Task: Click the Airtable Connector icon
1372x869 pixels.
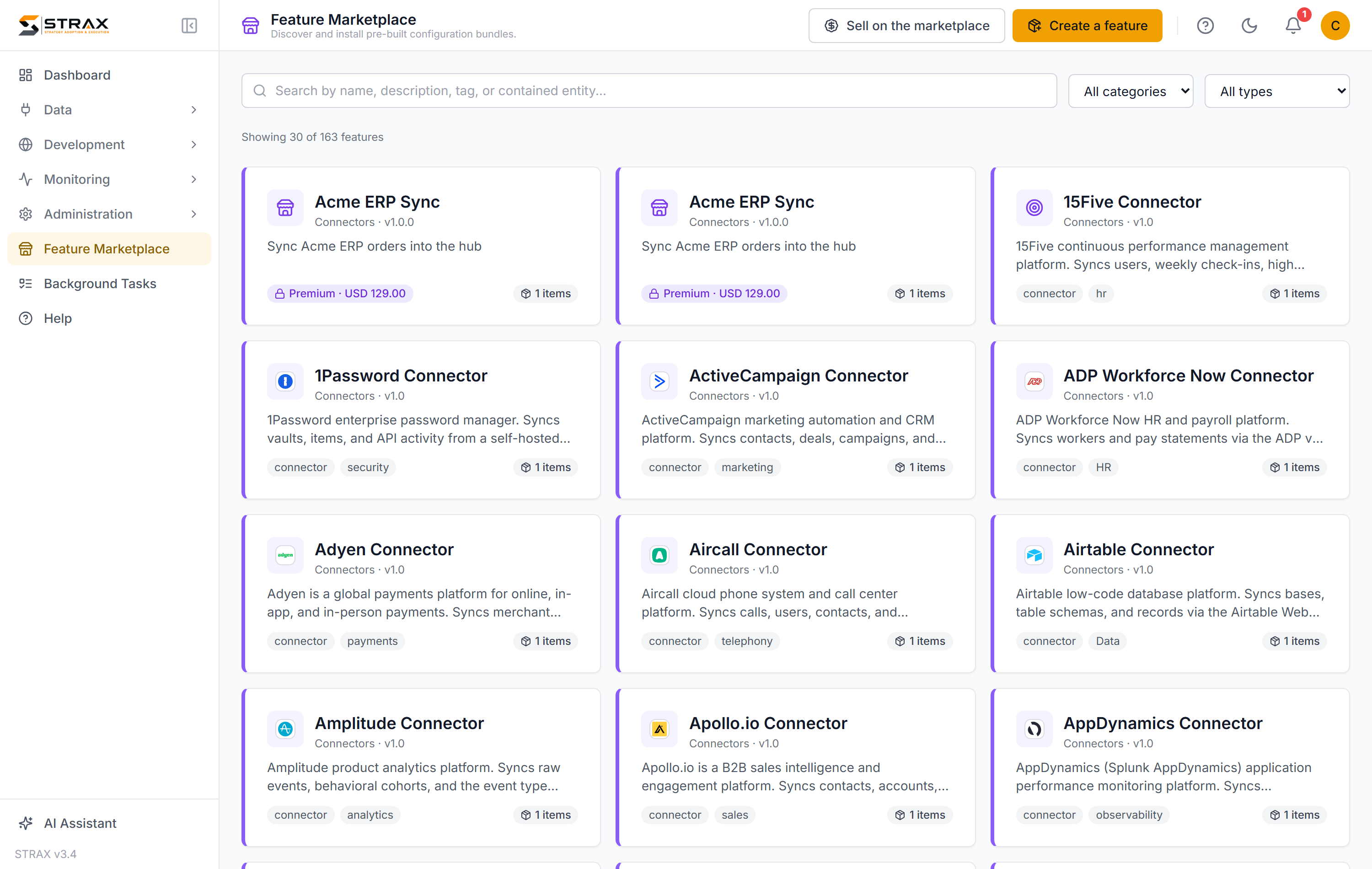Action: click(1034, 555)
